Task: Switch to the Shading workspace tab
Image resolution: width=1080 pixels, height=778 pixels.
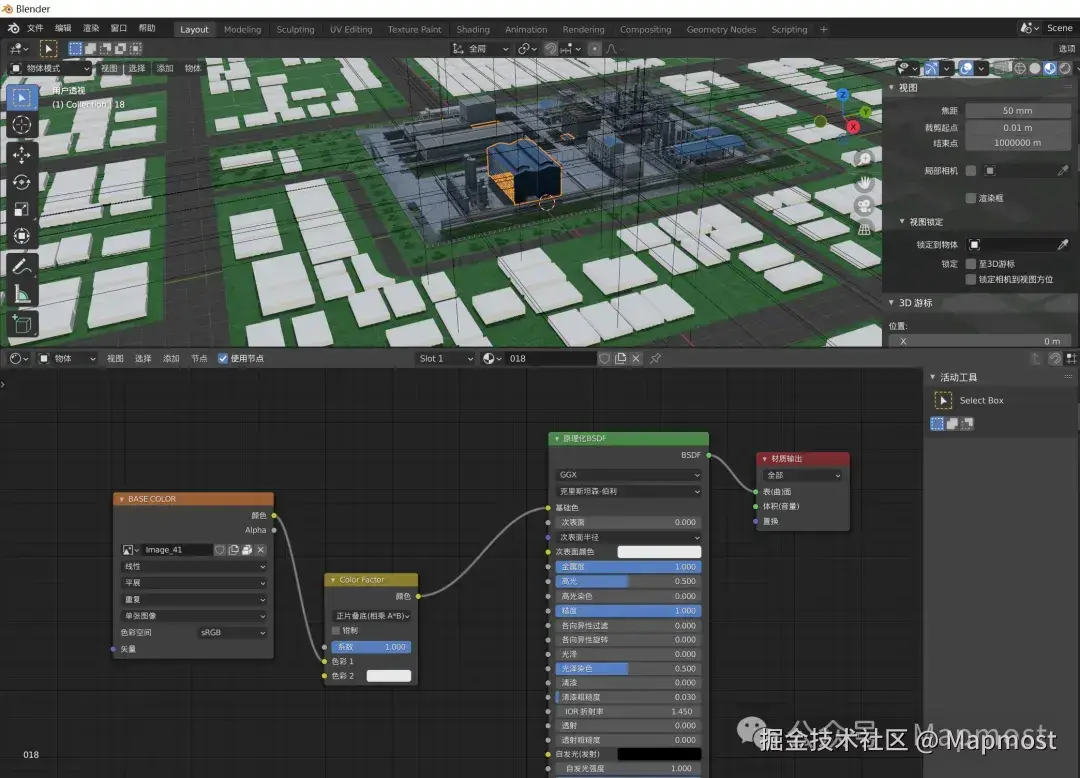Action: click(x=473, y=29)
